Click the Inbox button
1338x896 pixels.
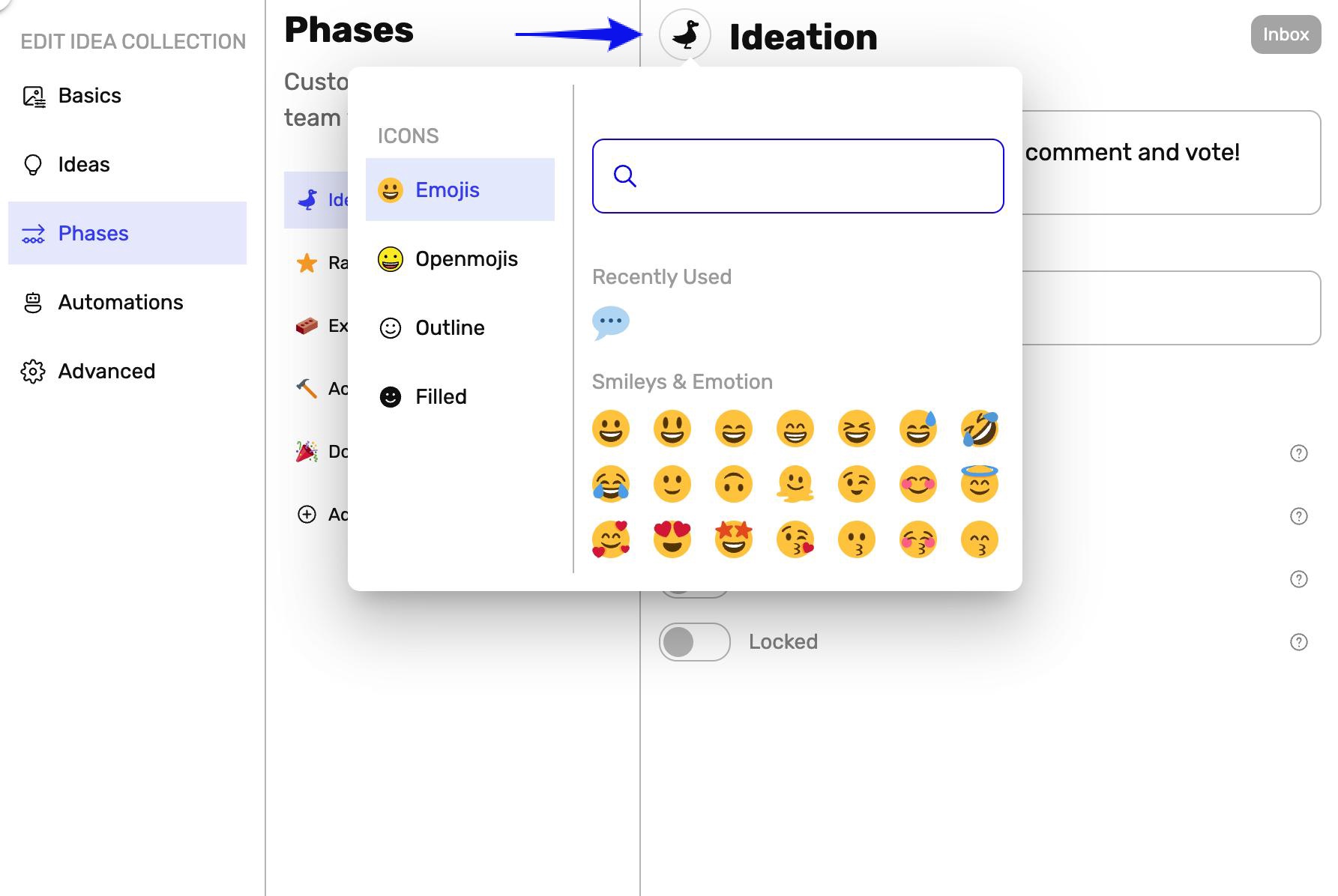point(1286,34)
